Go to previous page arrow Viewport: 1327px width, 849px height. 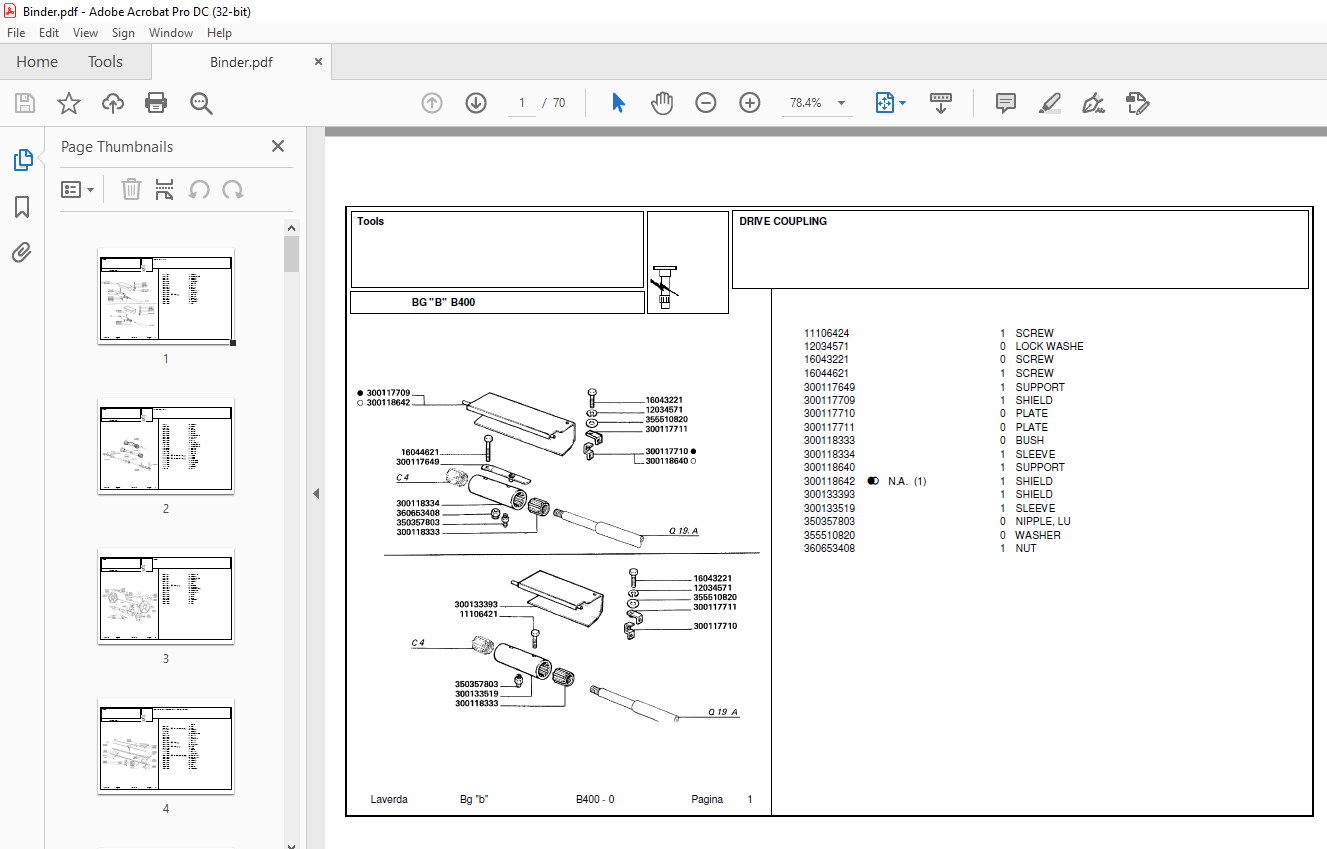(432, 103)
